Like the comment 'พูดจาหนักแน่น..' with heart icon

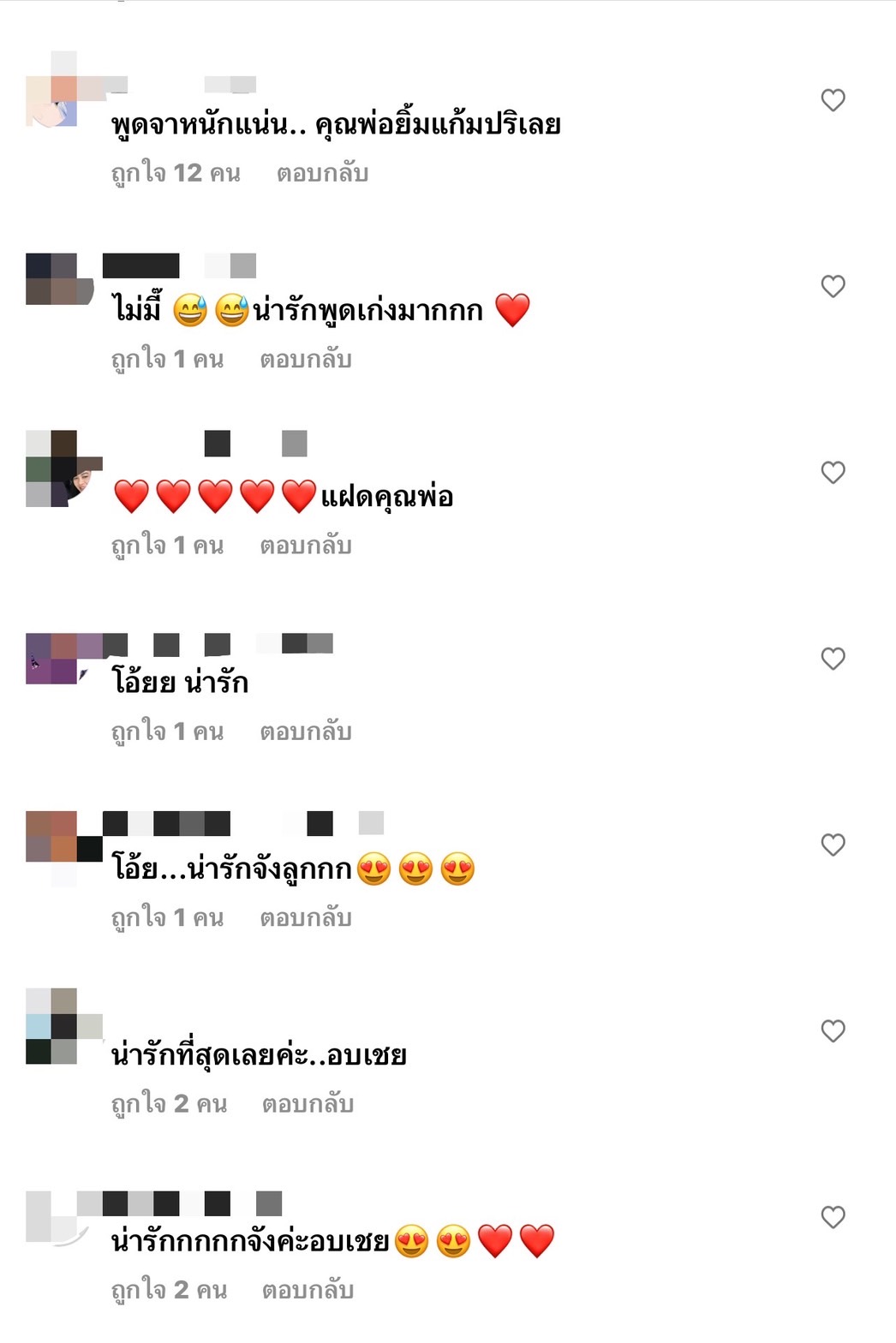833,100
